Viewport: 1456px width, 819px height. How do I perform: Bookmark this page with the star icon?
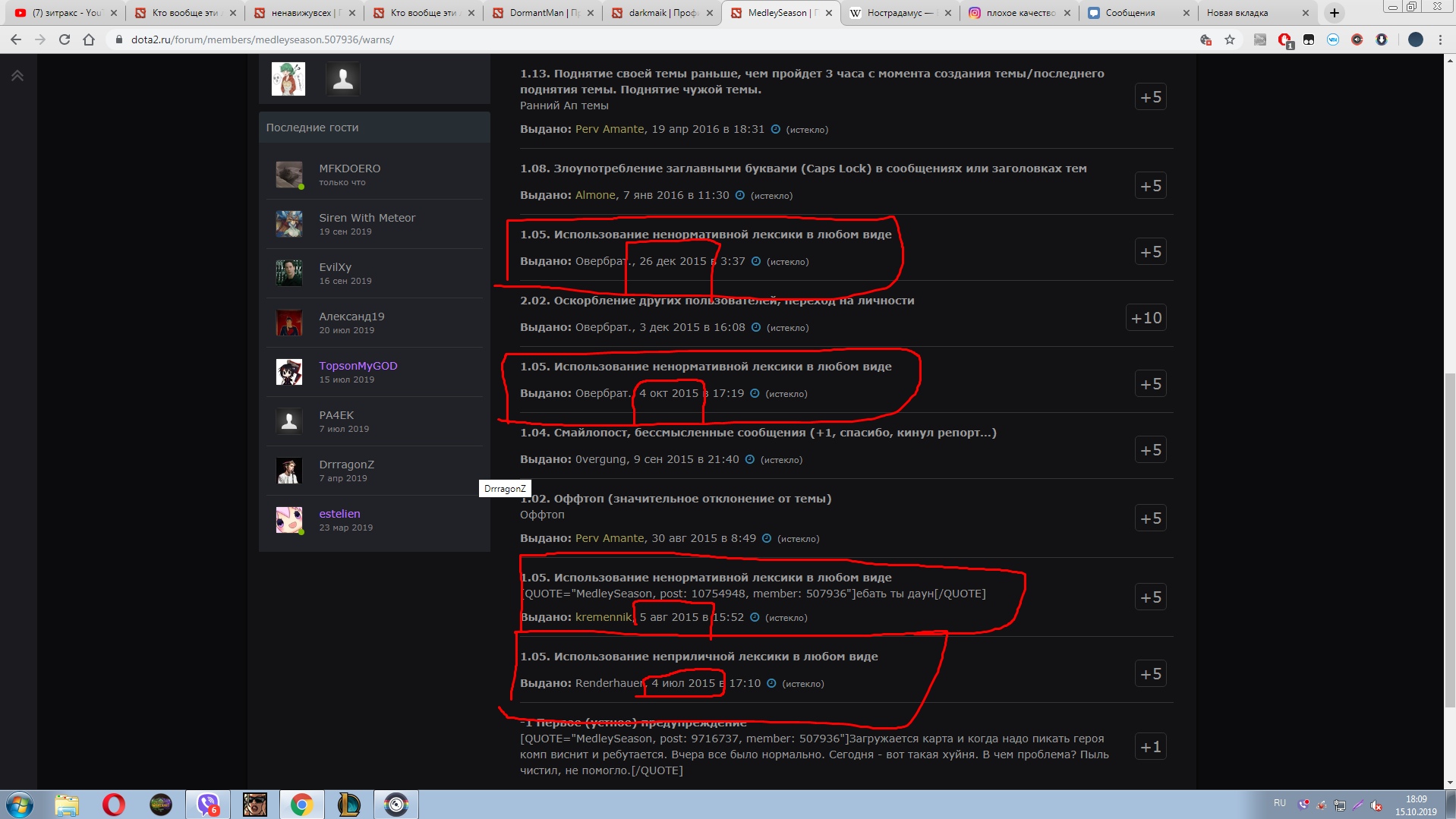tap(1230, 39)
